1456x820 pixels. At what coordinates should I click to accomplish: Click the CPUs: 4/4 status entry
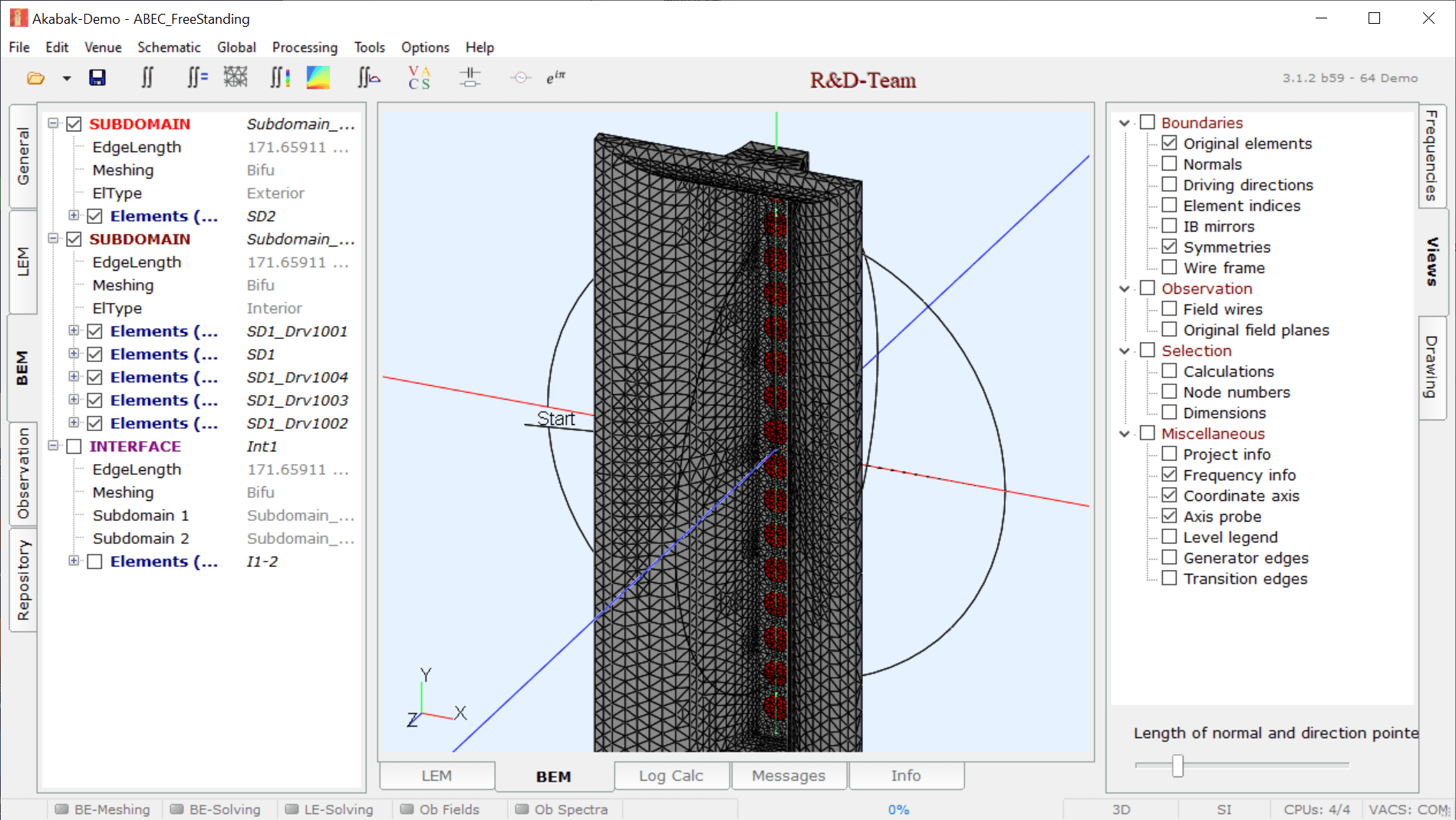pyautogui.click(x=1316, y=809)
